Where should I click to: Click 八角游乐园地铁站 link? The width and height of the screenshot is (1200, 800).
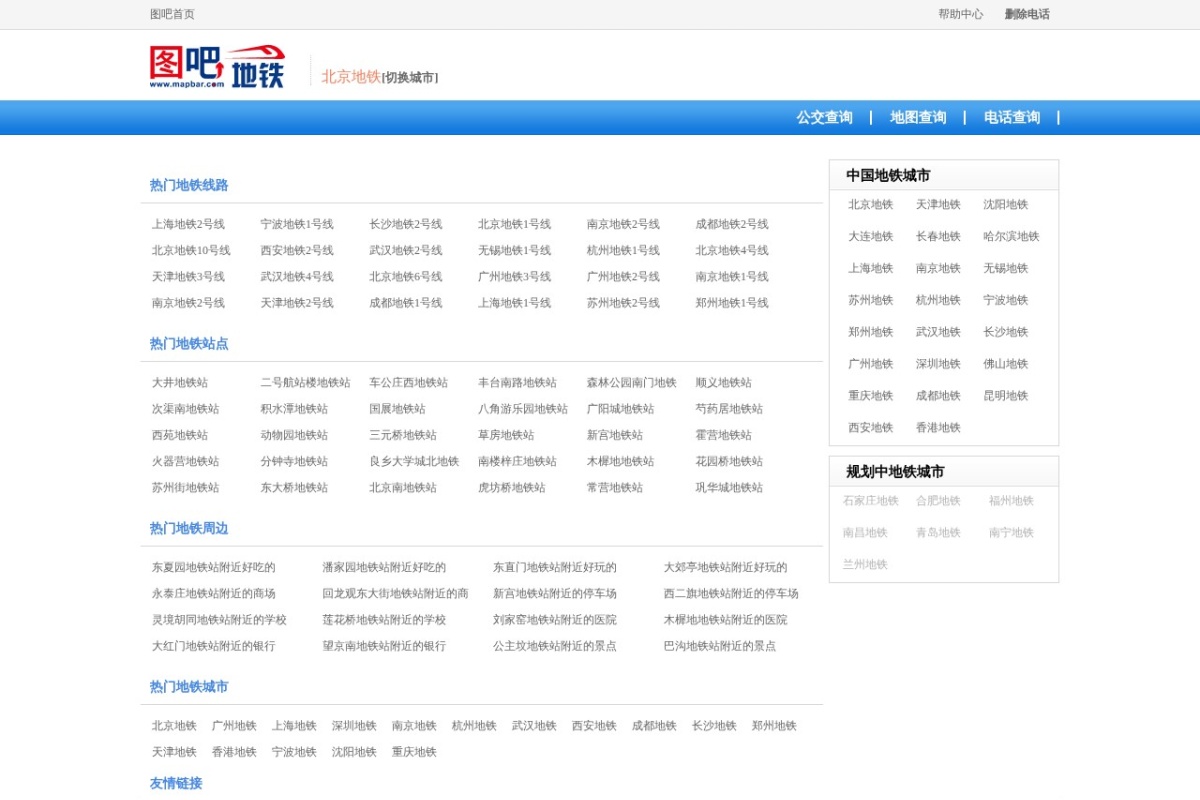tap(522, 408)
